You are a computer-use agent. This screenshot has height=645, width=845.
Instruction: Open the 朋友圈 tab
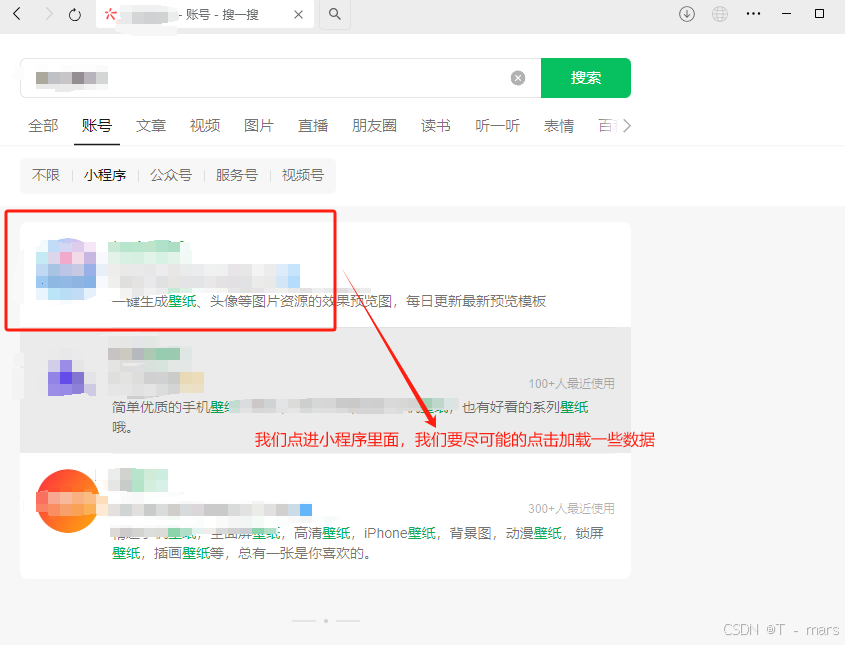(375, 126)
